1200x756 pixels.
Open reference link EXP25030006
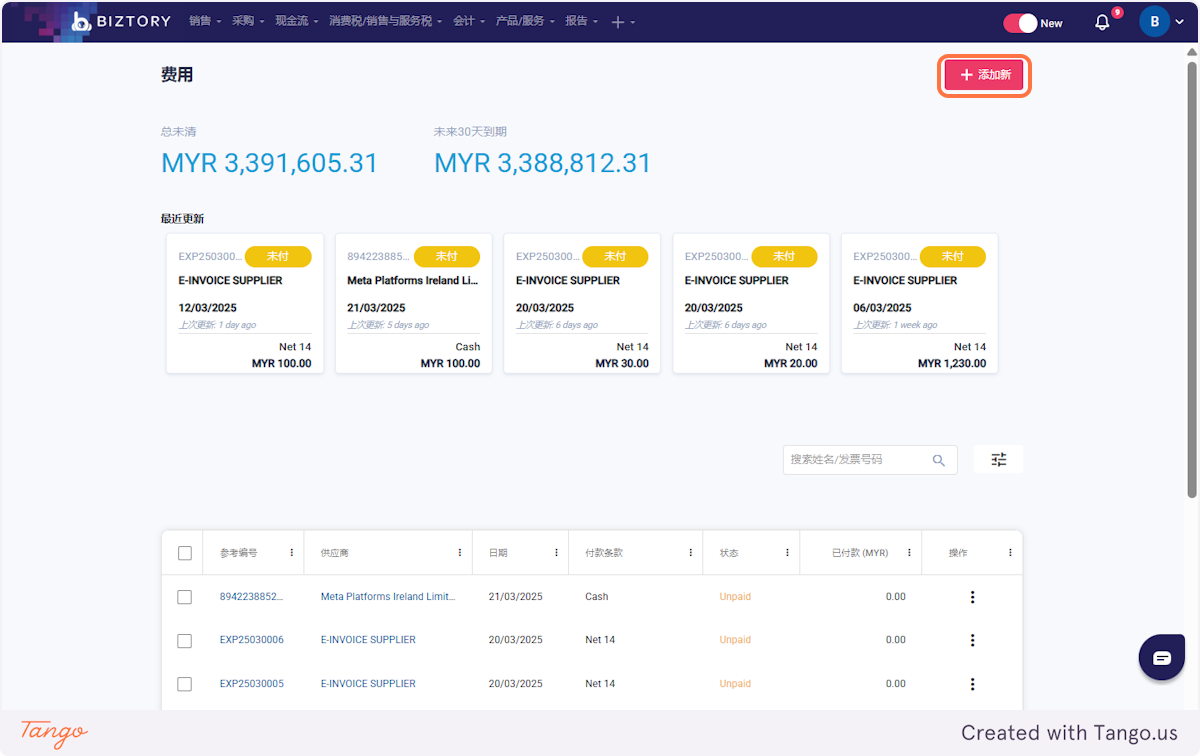tap(252, 640)
